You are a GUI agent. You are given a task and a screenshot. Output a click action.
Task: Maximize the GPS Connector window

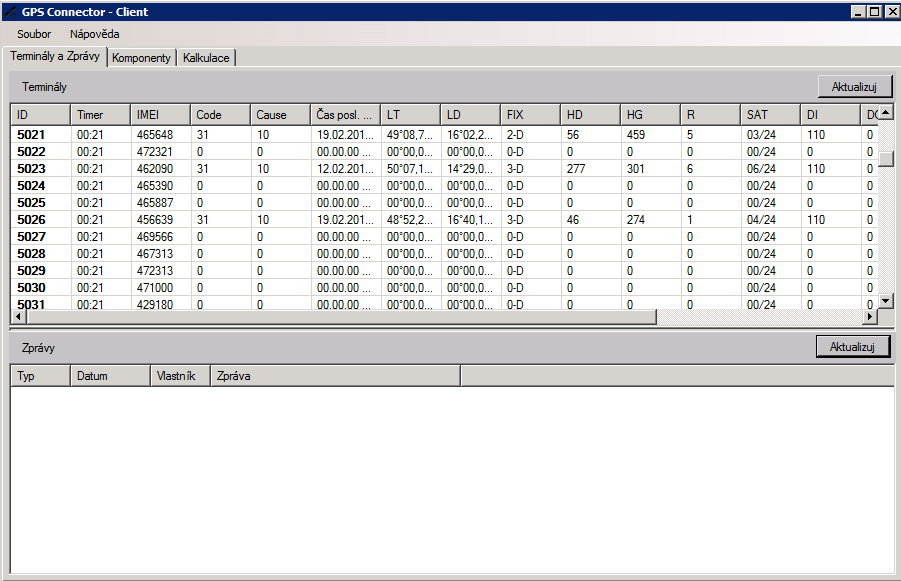(875, 11)
